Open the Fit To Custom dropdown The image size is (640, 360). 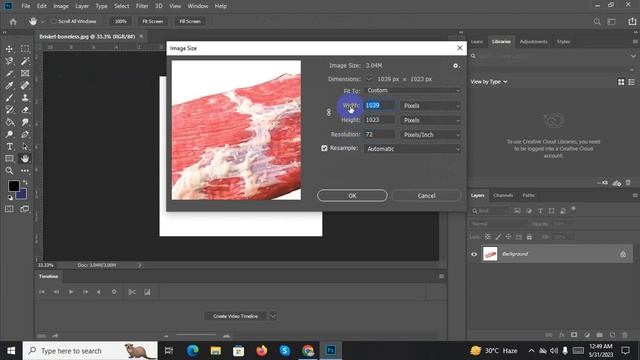pyautogui.click(x=413, y=91)
